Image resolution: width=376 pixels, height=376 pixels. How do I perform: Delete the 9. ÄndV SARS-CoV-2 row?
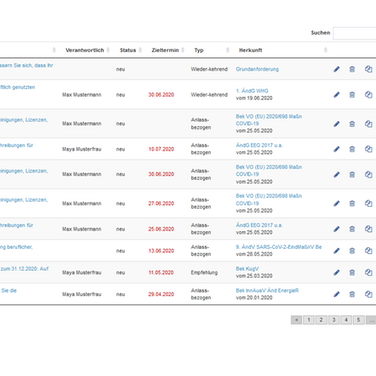tap(352, 251)
